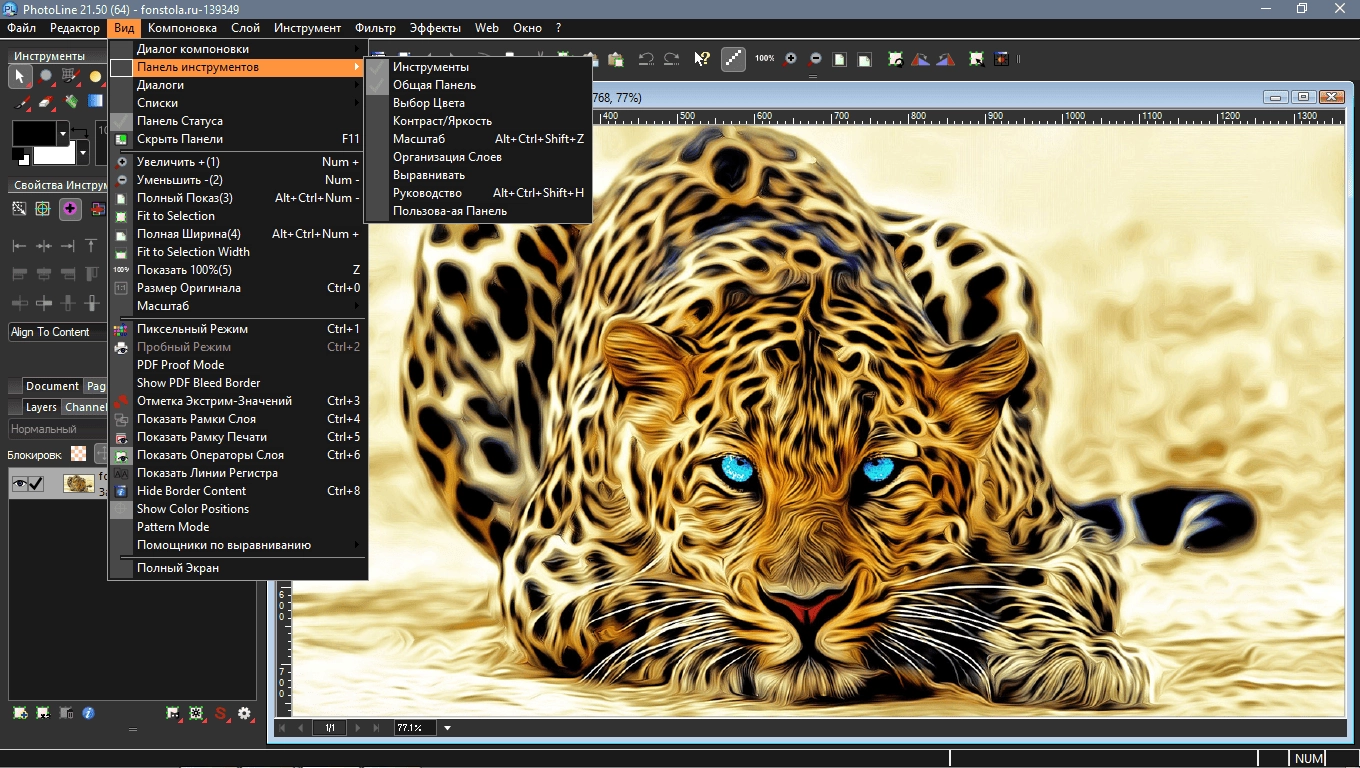
Task: Open the Нормальный blend mode dropdown
Action: (57, 429)
